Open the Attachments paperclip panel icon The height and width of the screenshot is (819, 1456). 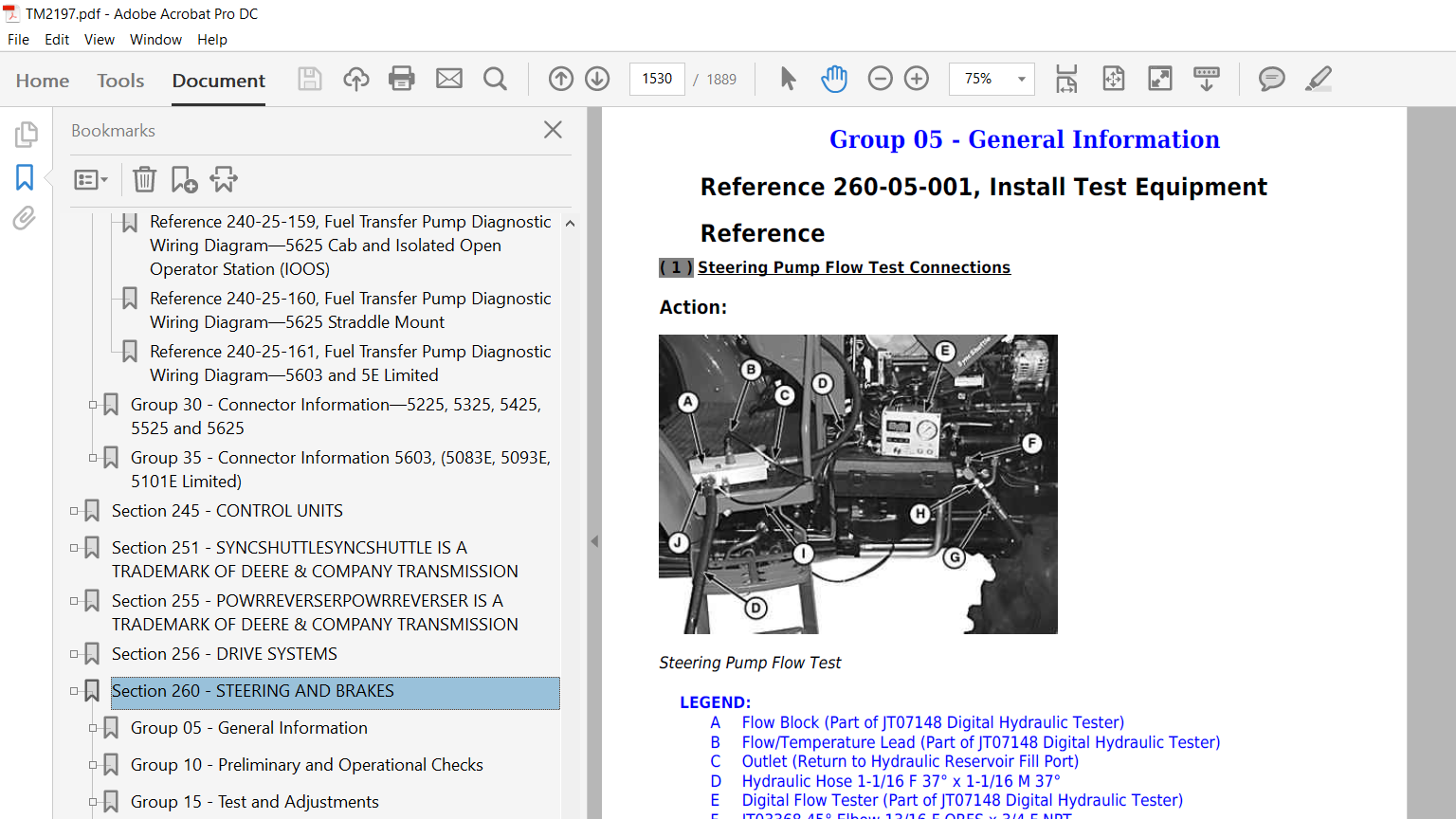click(x=25, y=219)
